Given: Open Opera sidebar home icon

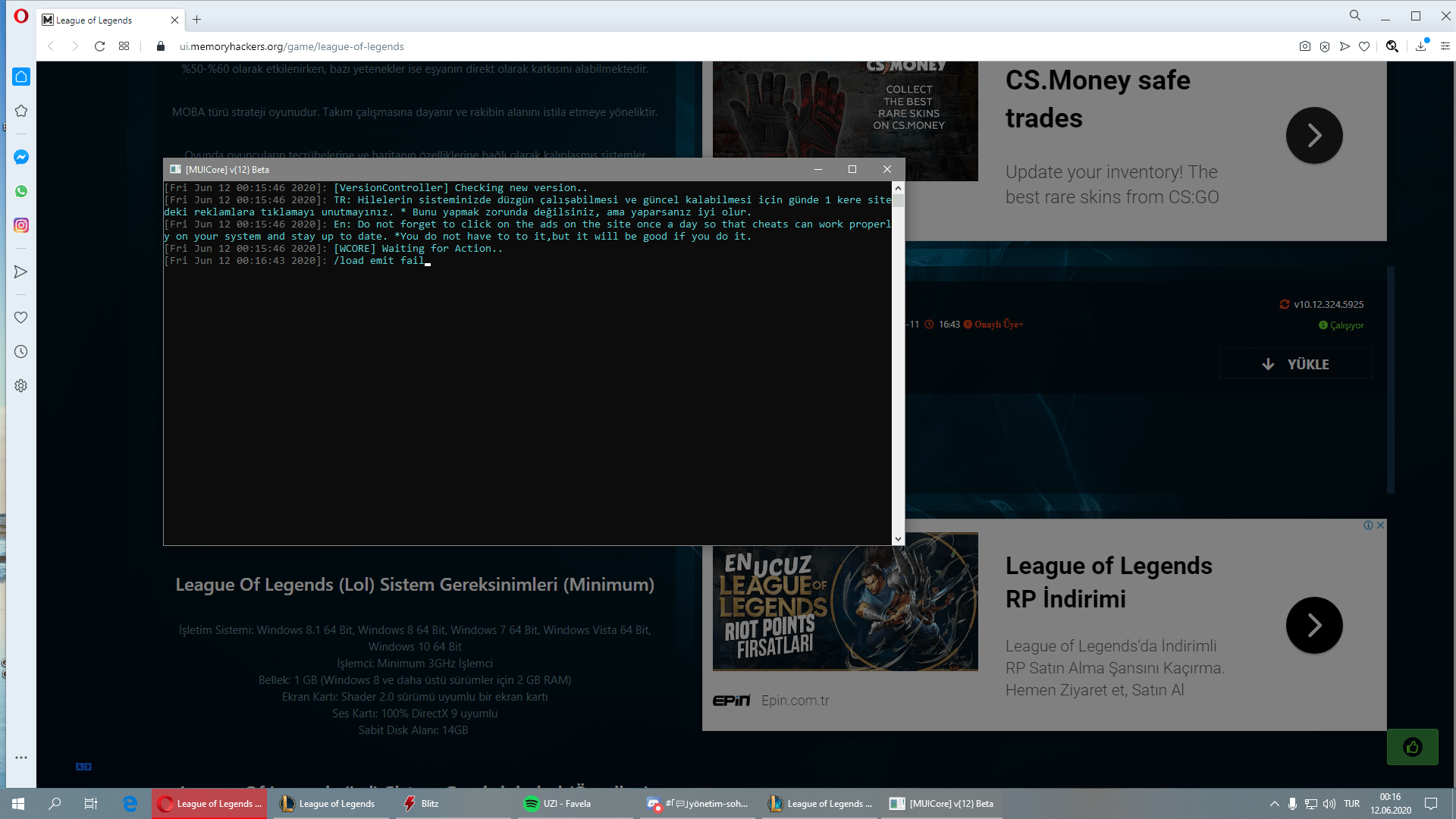Looking at the screenshot, I should pyautogui.click(x=21, y=77).
